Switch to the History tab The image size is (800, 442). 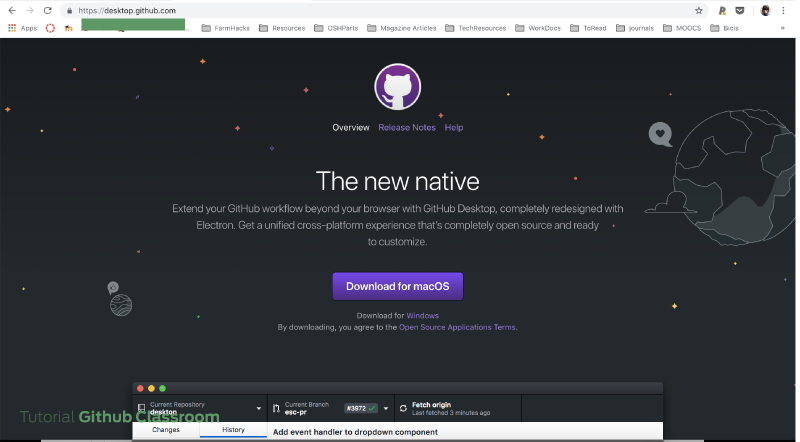[x=233, y=430]
